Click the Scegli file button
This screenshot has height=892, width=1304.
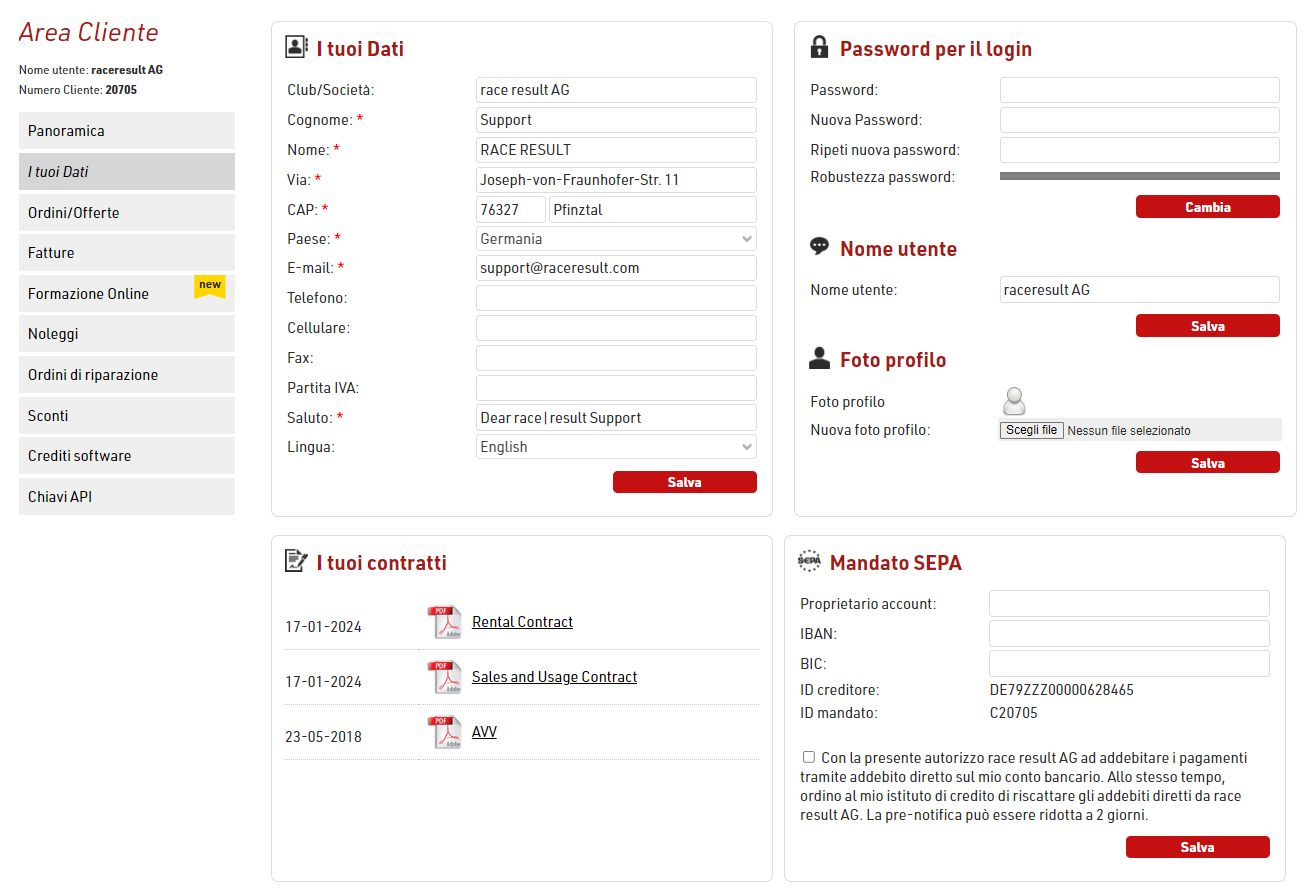tap(1032, 430)
